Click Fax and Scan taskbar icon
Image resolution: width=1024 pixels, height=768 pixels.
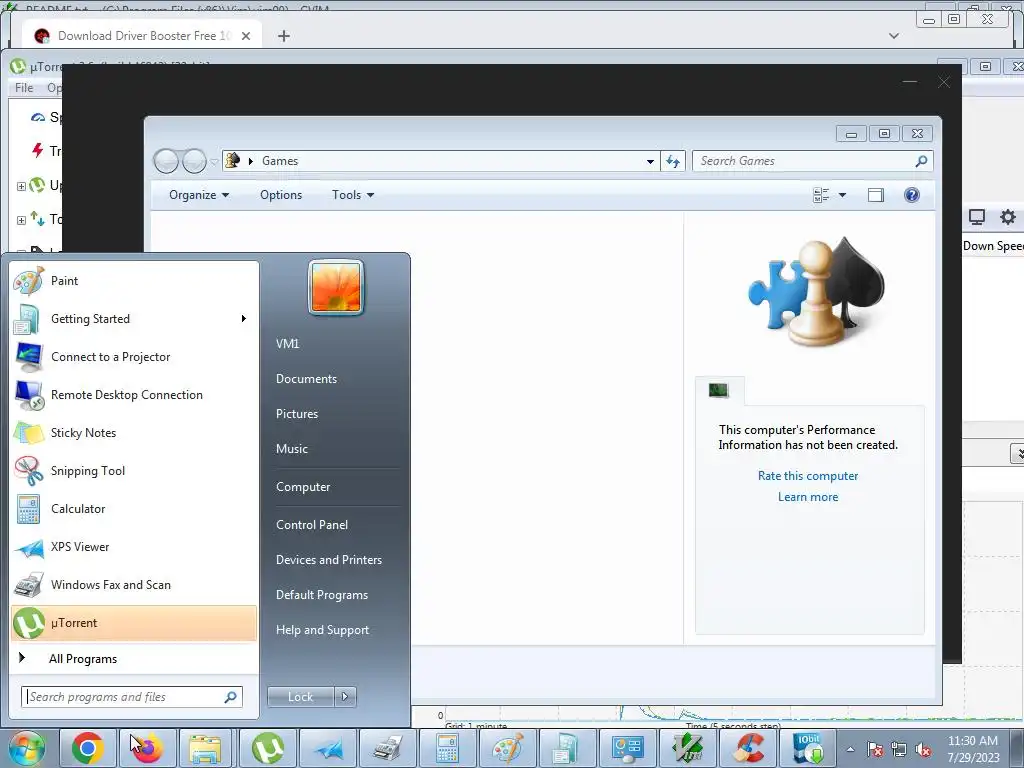point(388,748)
